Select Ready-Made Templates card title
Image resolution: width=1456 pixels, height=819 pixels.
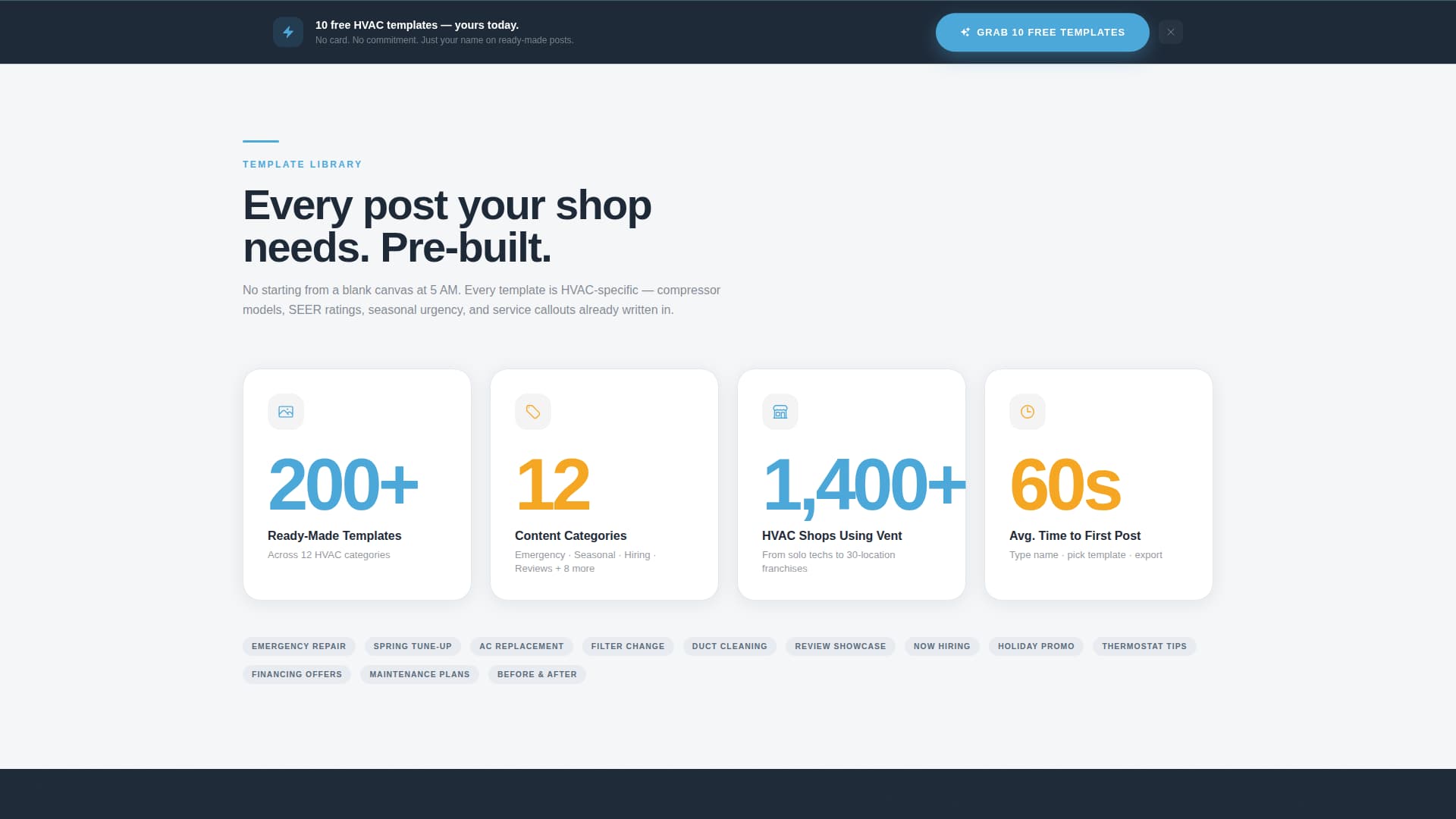(334, 535)
